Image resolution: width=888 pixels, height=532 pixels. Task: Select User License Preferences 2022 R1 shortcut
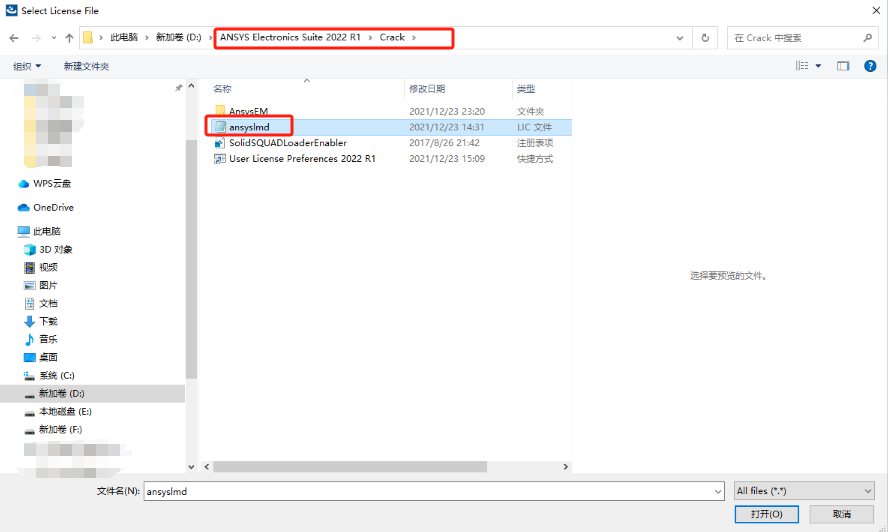pos(302,159)
